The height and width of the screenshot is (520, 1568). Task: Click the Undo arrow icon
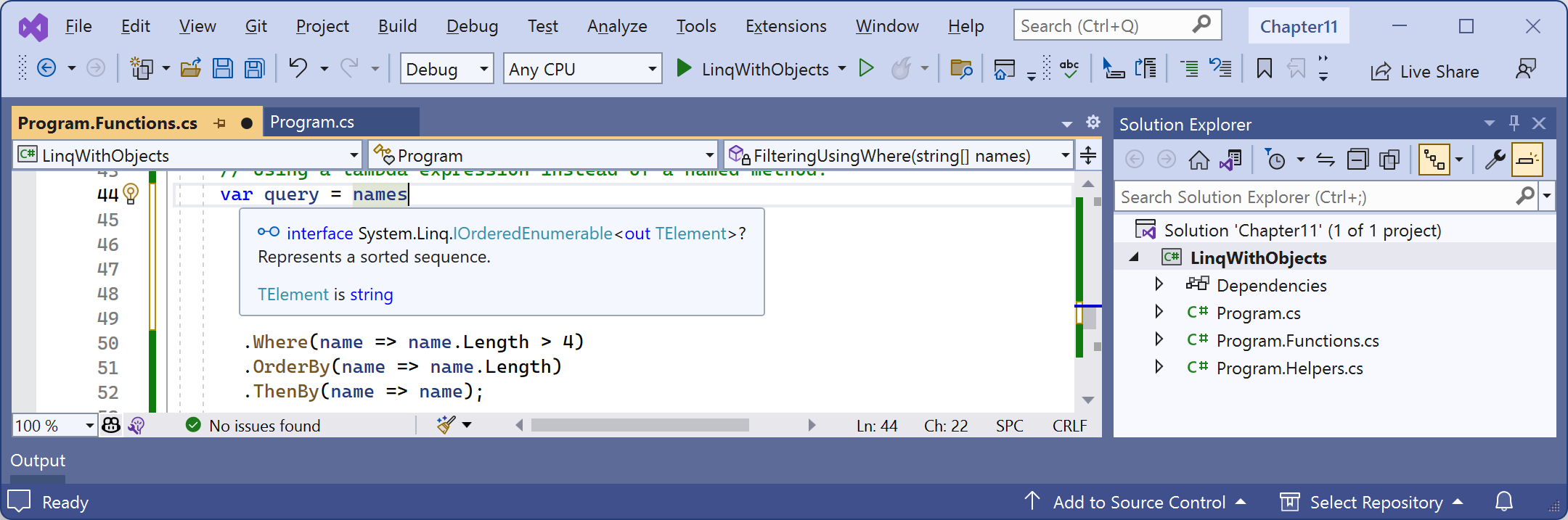pos(298,68)
